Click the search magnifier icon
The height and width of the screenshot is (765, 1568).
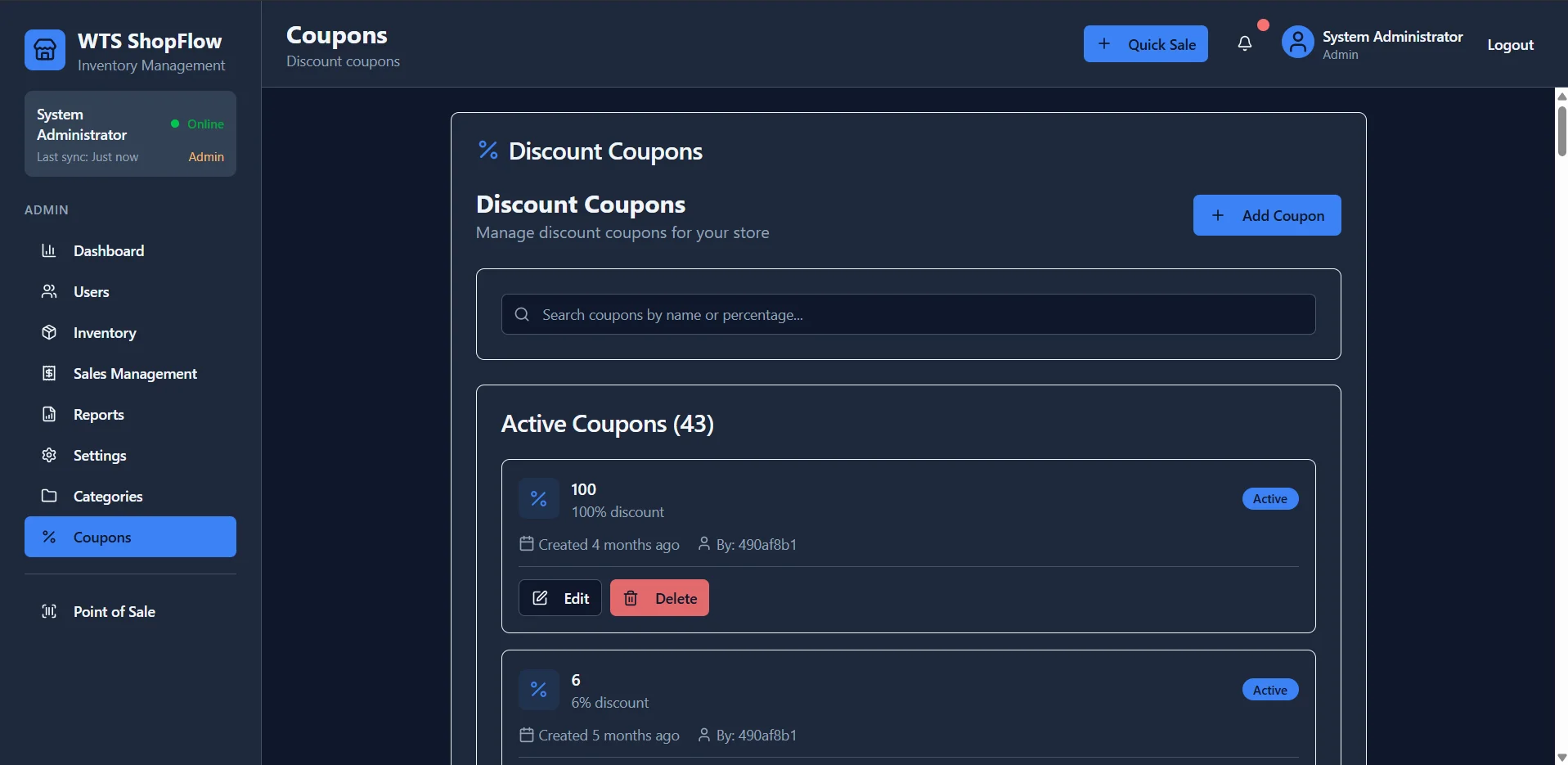coord(522,314)
